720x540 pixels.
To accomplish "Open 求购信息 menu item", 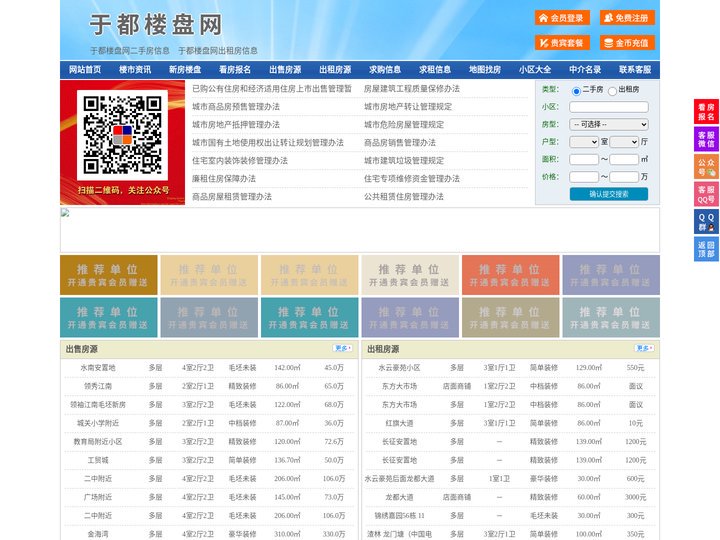I will 385,70.
